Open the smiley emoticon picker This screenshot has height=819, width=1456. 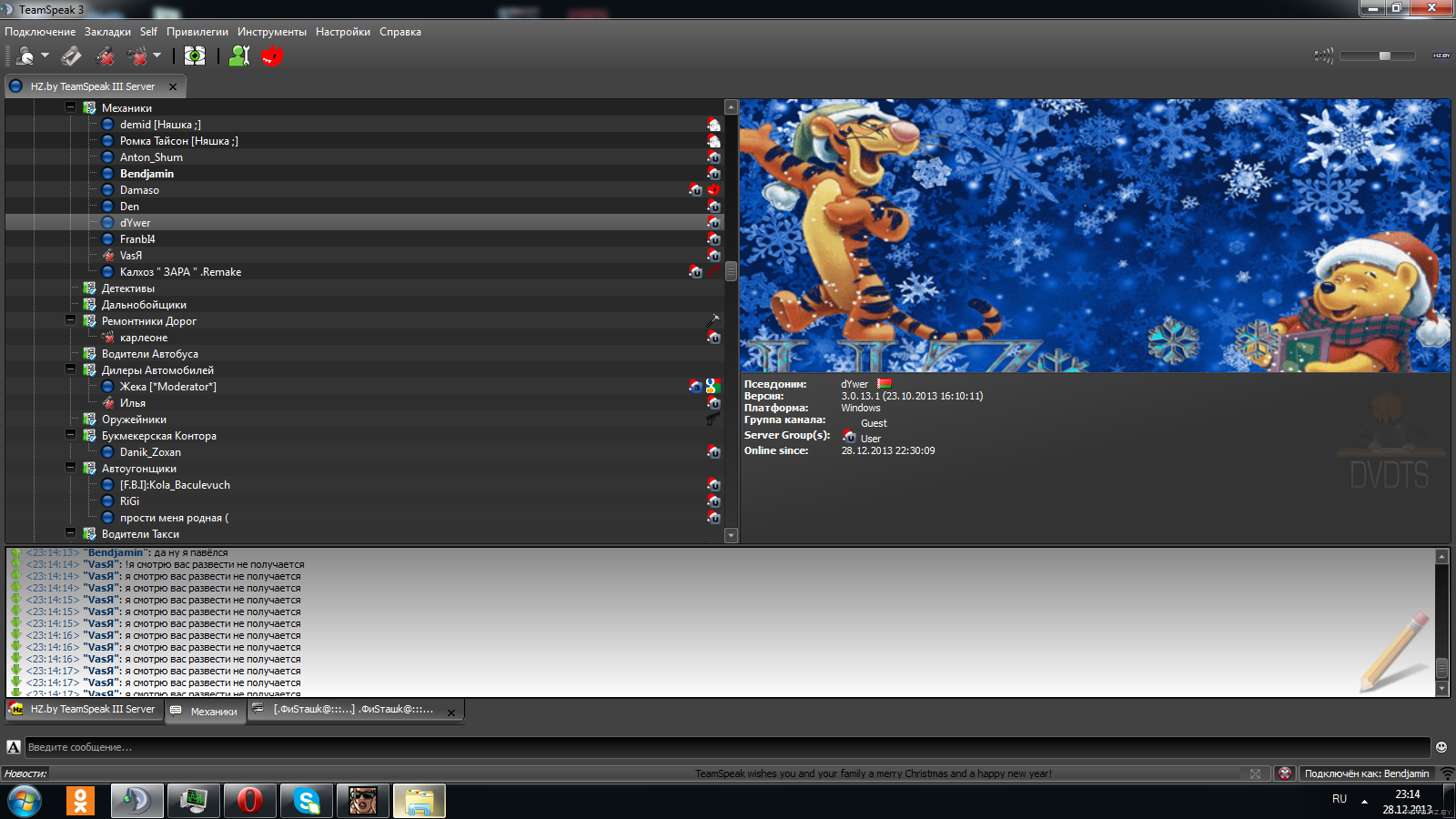(1441, 747)
